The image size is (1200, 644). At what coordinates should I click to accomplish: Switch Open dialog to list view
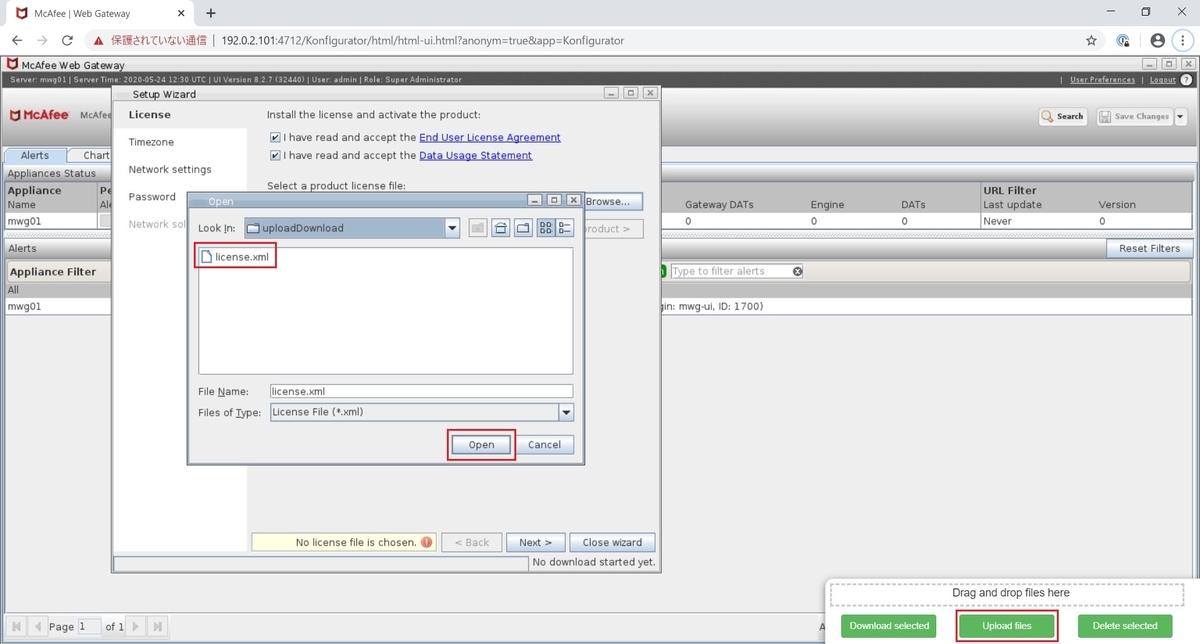[546, 228]
